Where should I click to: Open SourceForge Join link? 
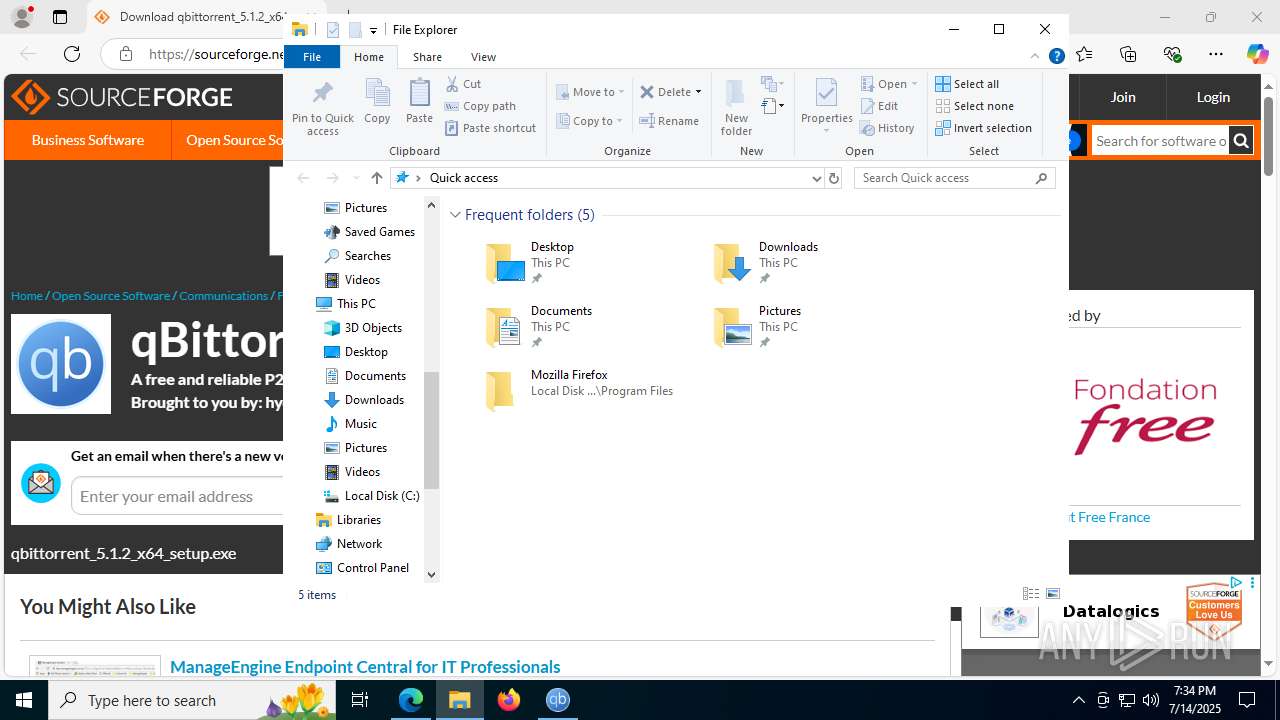[x=1123, y=97]
